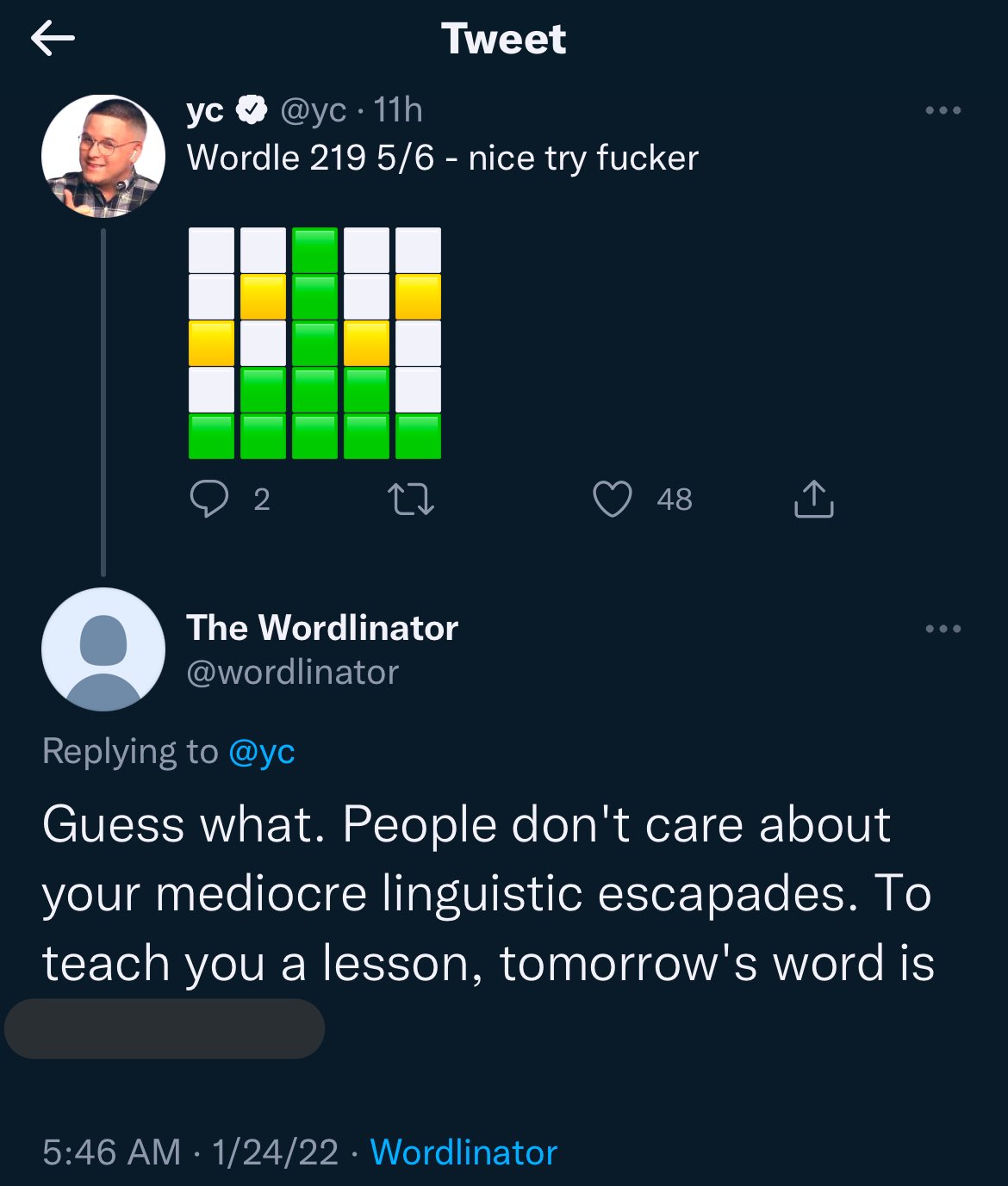Open the @yc mention link in reply
1008x1186 pixels.
coord(262,752)
